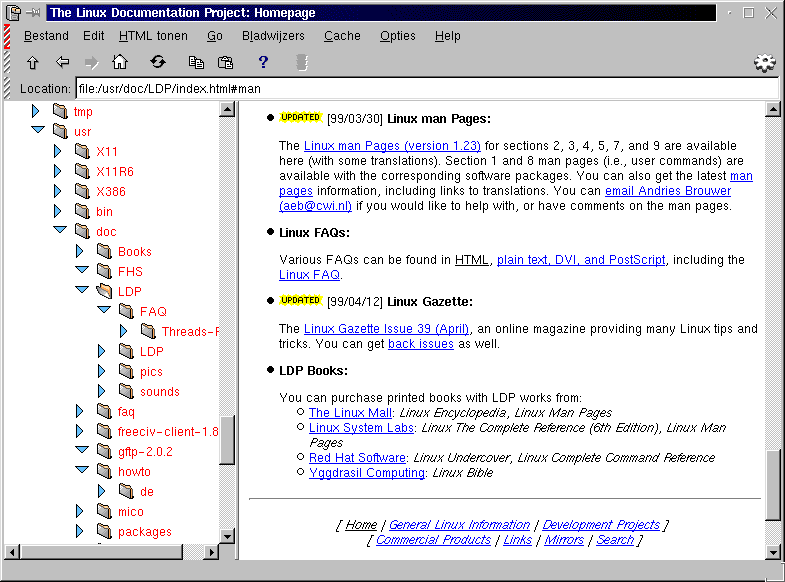Click tree panel scroll up arrow
Screen dimensions: 785x582
(x=227, y=109)
